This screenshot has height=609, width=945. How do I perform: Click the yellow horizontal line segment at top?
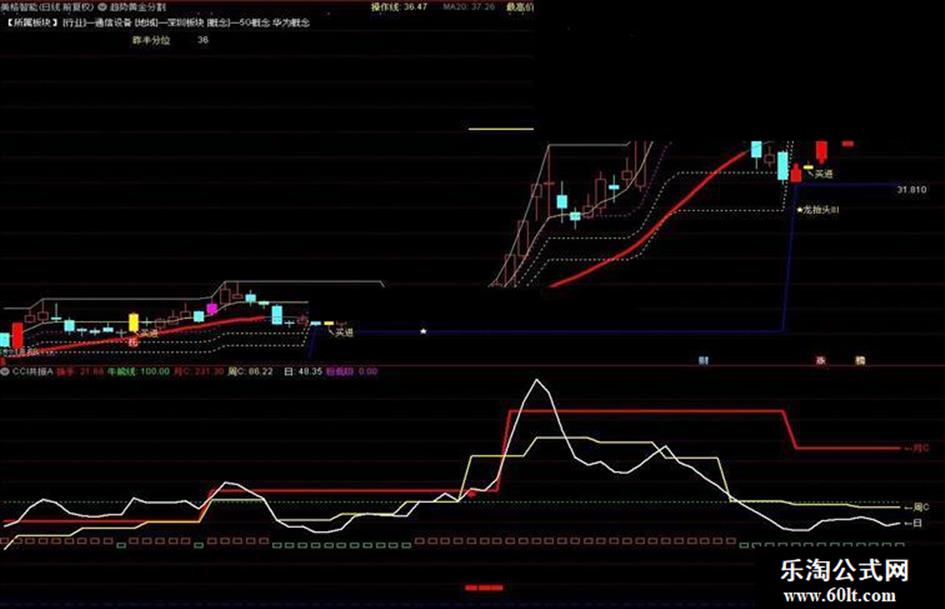501,128
